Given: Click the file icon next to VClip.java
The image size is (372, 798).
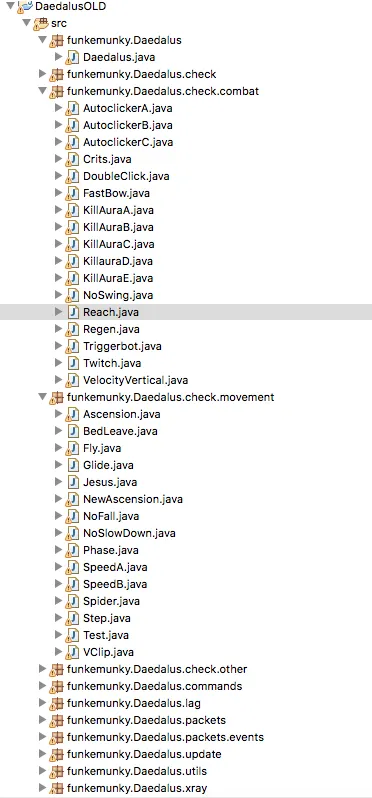Looking at the screenshot, I should point(73,652).
